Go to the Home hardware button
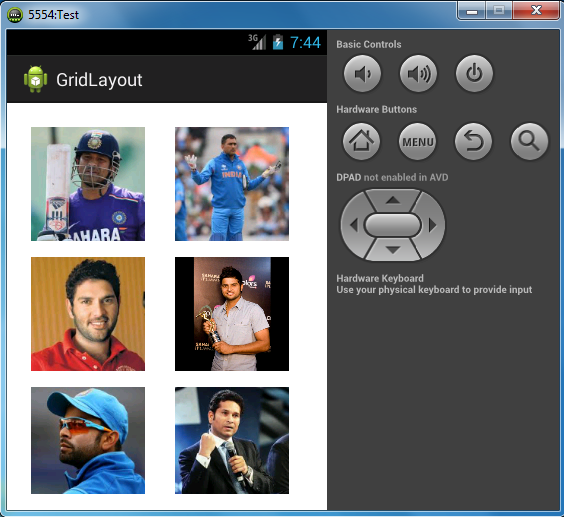 click(361, 141)
